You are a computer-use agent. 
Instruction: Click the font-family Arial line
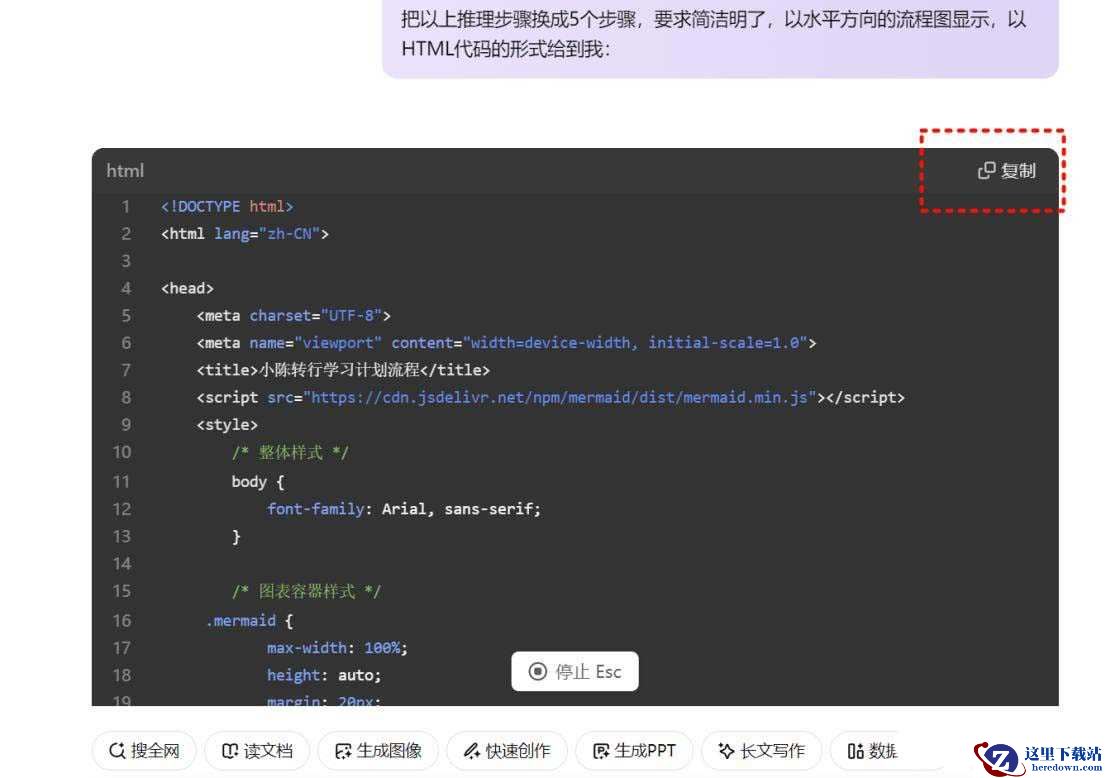point(403,509)
